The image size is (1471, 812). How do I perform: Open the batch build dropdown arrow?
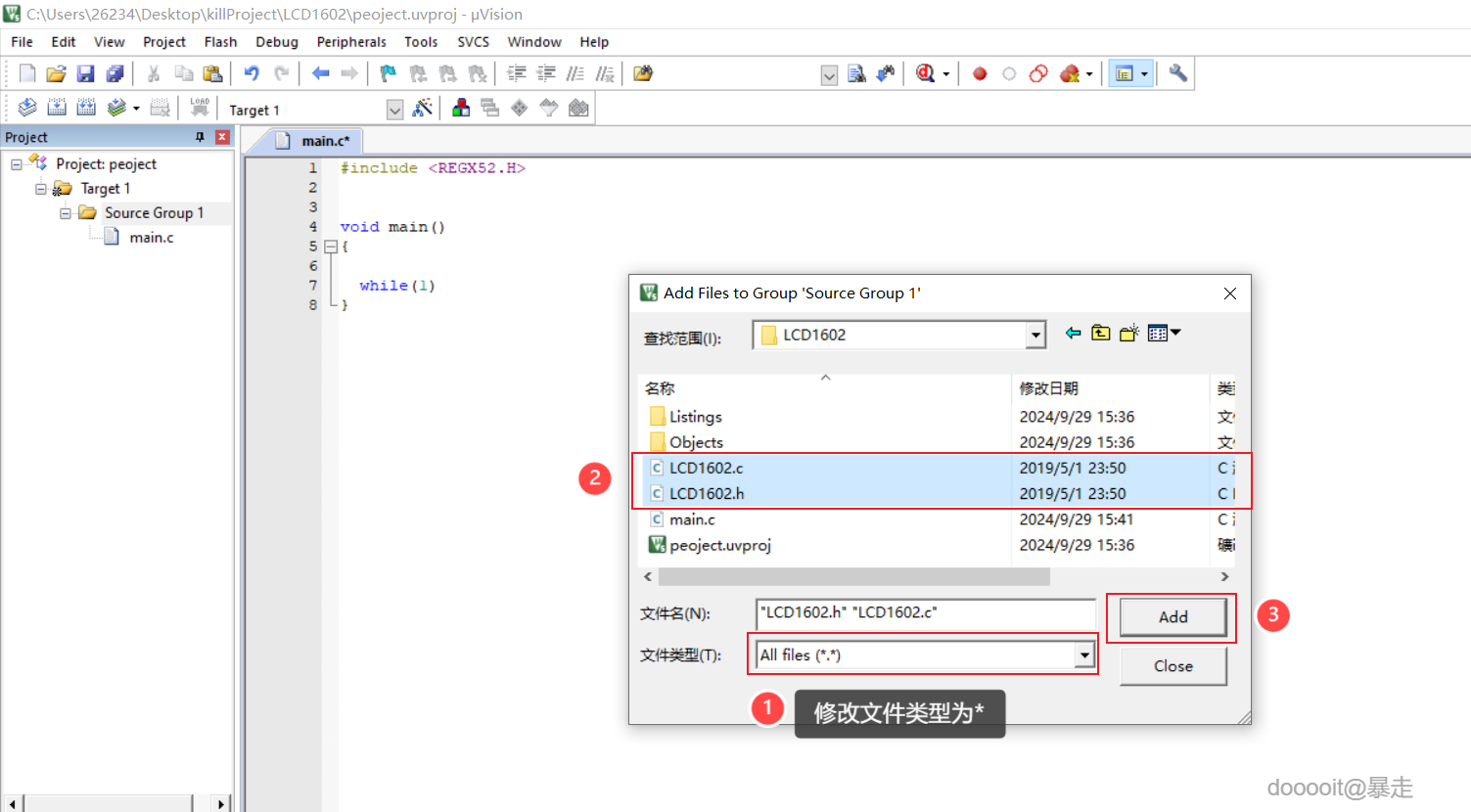(x=136, y=109)
